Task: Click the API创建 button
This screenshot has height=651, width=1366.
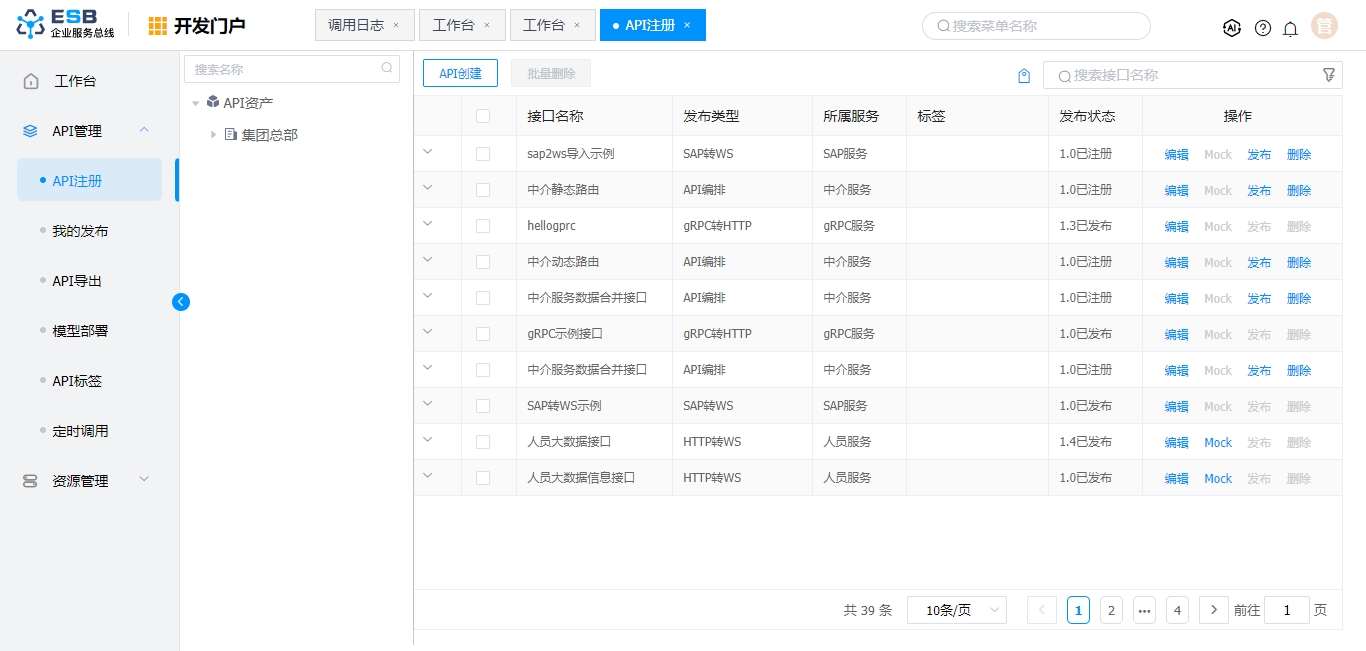Action: [460, 73]
